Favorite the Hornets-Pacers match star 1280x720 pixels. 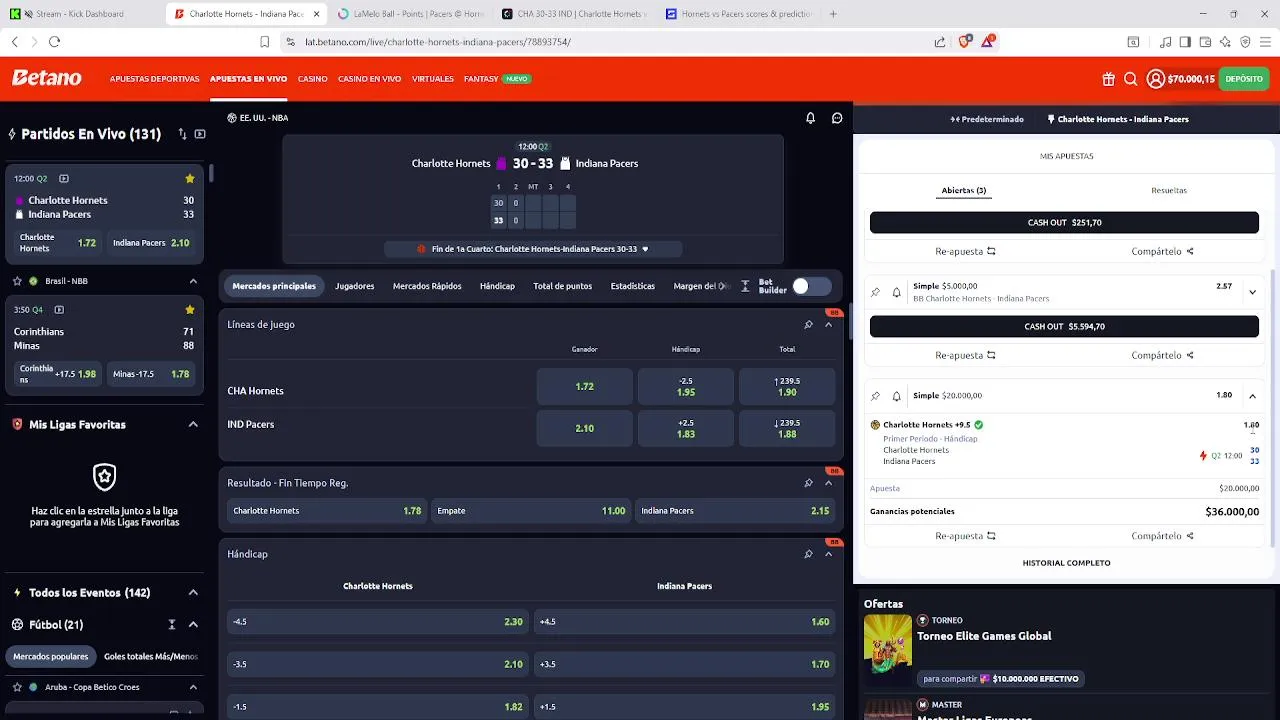(x=189, y=178)
